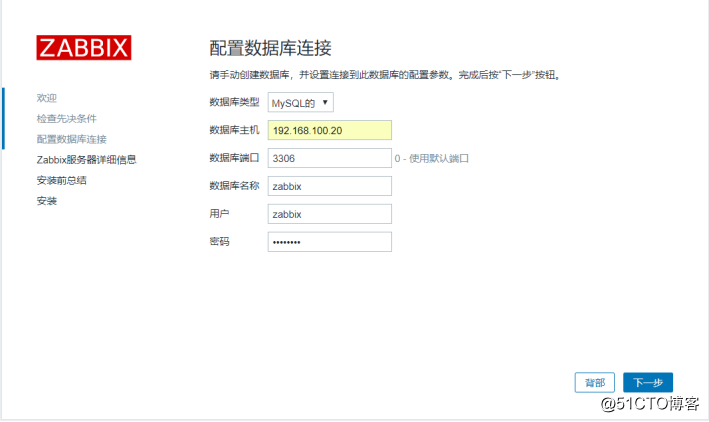Select 安装前总结 sidebar step

pos(61,180)
